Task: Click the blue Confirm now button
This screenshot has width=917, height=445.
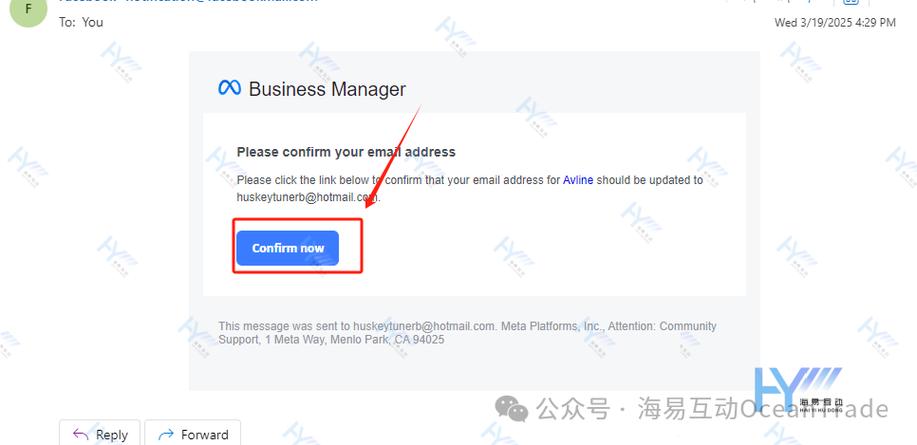Action: click(287, 248)
